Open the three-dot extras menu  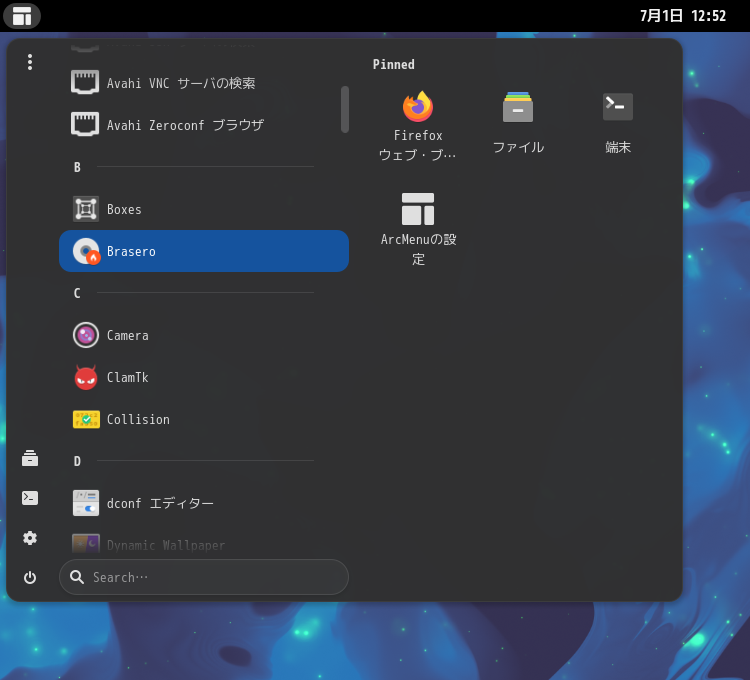(x=30, y=62)
